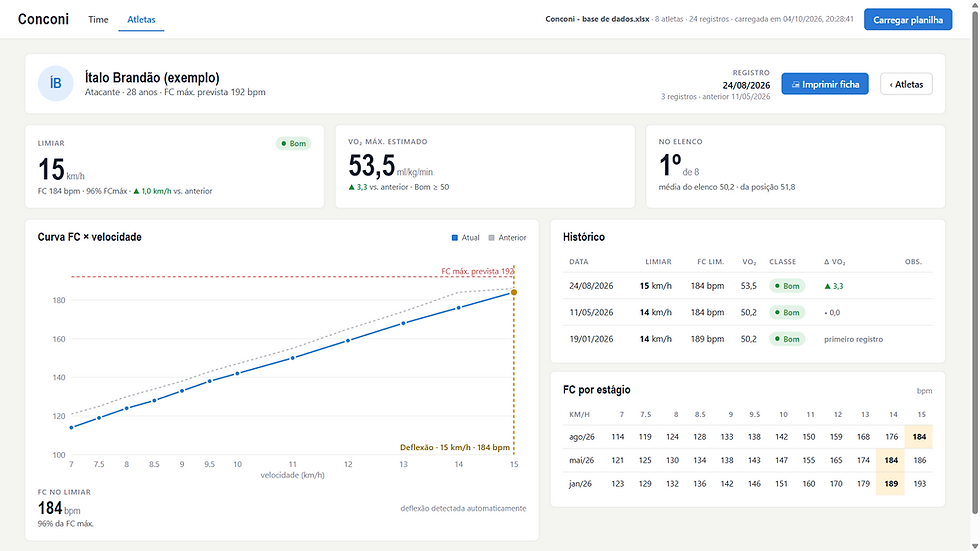Click the Conconi app title
Viewport: 980px width, 551px height.
point(43,19)
